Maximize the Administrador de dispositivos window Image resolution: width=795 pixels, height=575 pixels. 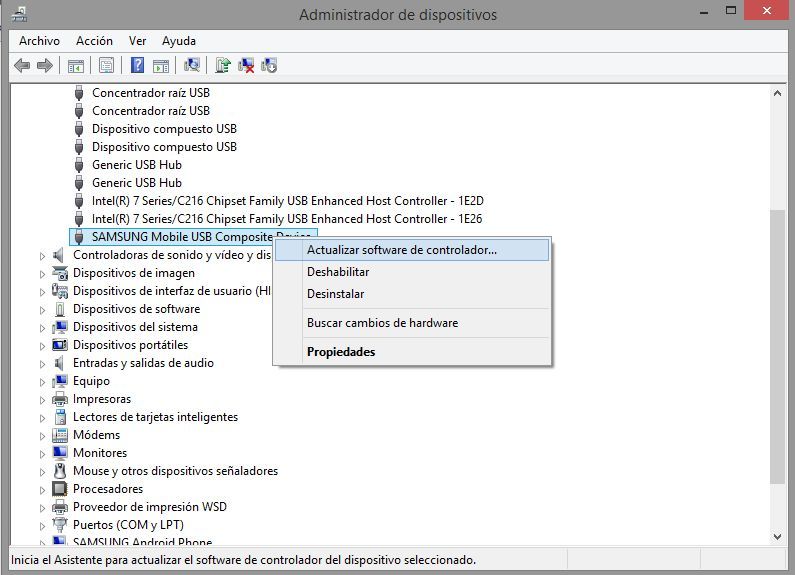pyautogui.click(x=731, y=11)
